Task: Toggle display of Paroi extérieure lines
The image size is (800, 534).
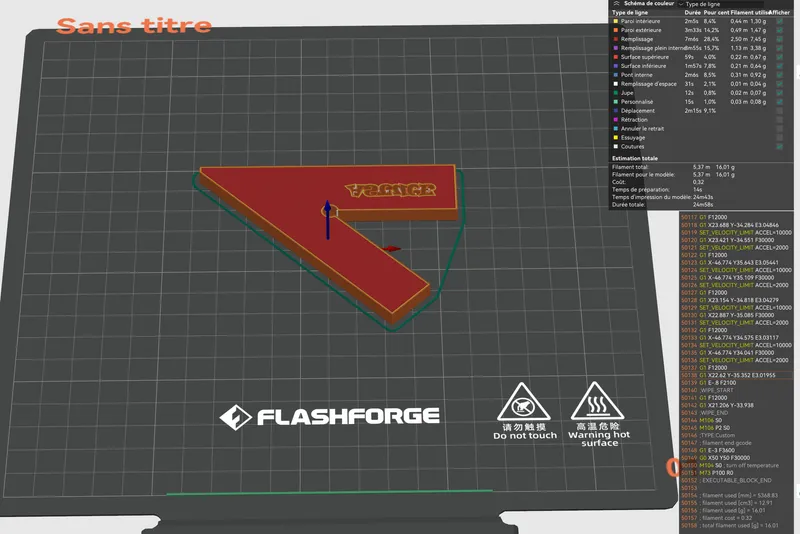Action: [780, 30]
